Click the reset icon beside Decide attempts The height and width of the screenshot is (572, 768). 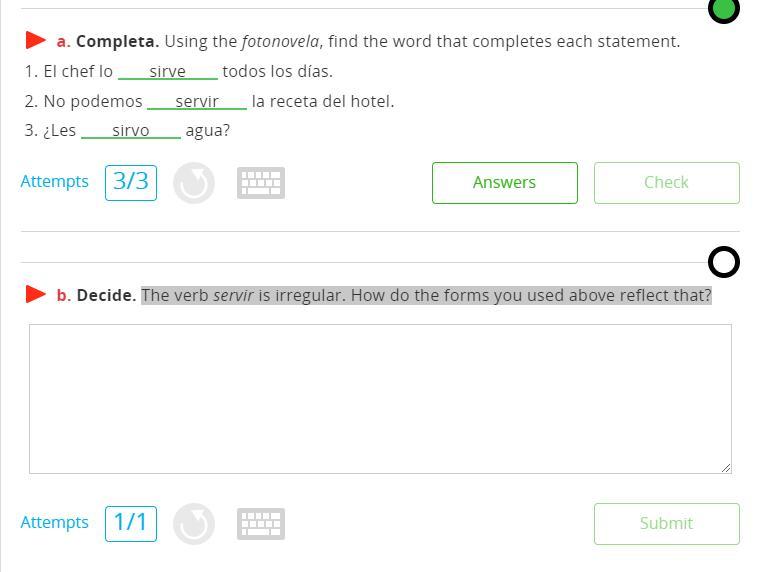[194, 524]
